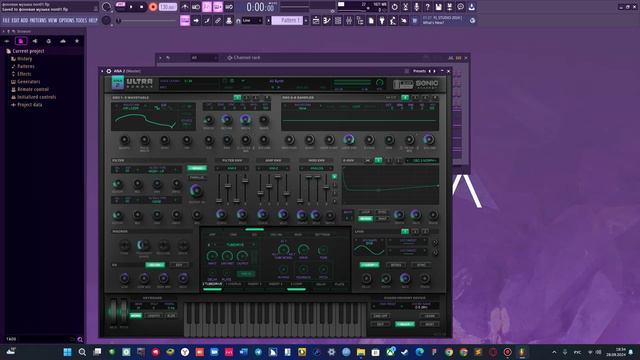Toggle wait for input before recording
This screenshot has height=360, width=640.
196,7
